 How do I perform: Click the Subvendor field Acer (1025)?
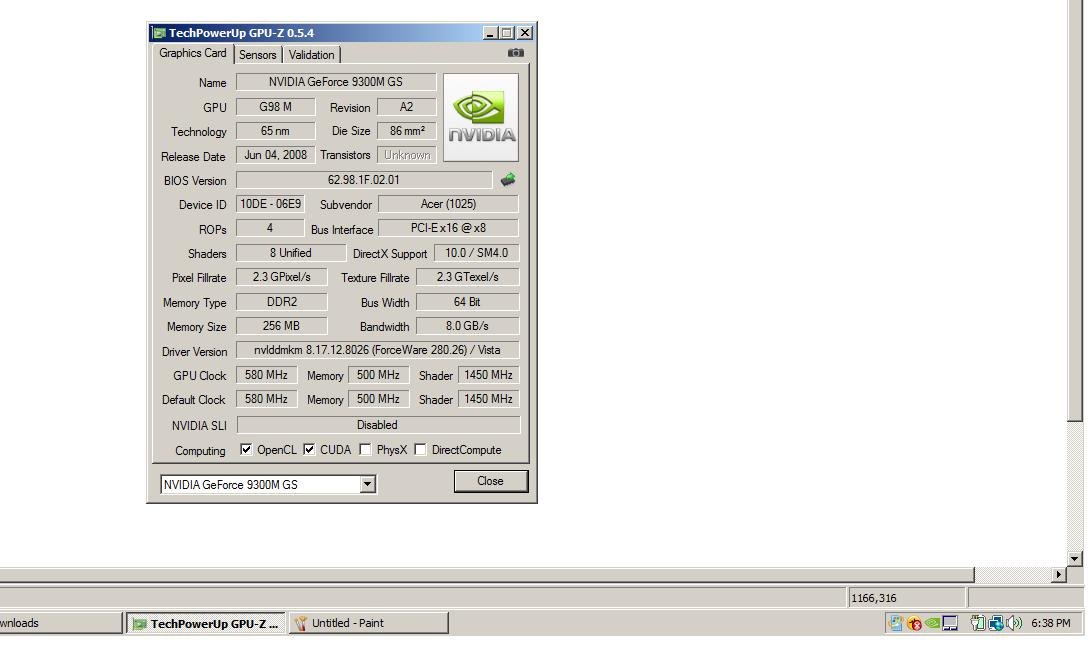pyautogui.click(x=448, y=204)
